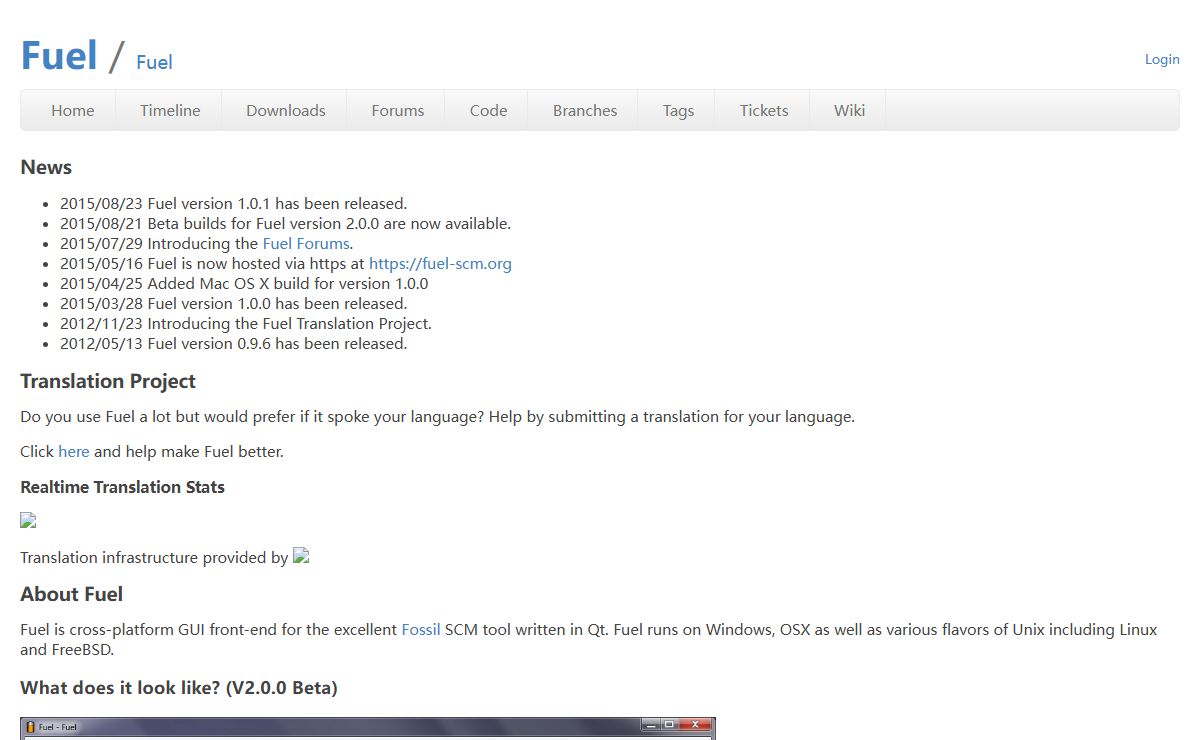Follow the Fuel Forums link in News
This screenshot has width=1200, height=740.
click(x=306, y=244)
